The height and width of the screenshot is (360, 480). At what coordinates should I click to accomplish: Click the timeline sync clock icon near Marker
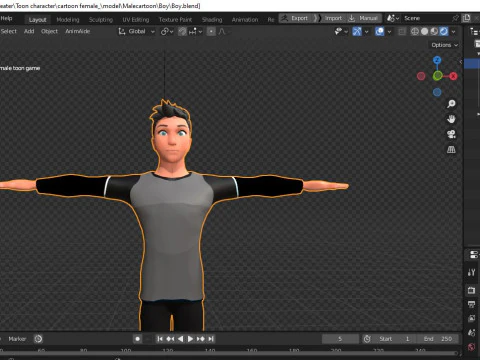click(x=38, y=339)
